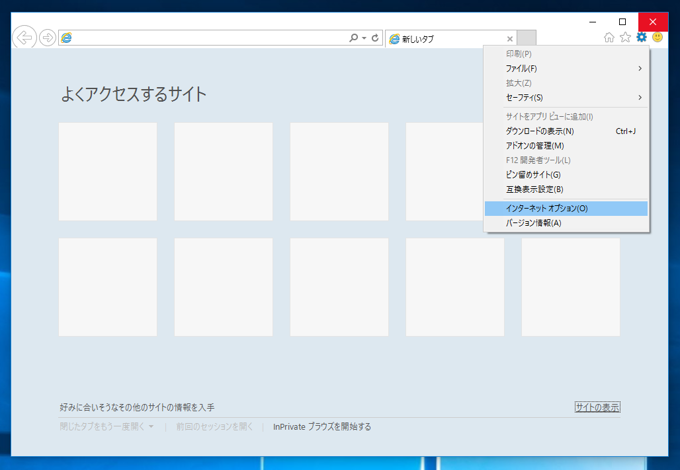Image resolution: width=680 pixels, height=470 pixels.
Task: Open インターネット オプション(O)
Action: click(x=566, y=209)
